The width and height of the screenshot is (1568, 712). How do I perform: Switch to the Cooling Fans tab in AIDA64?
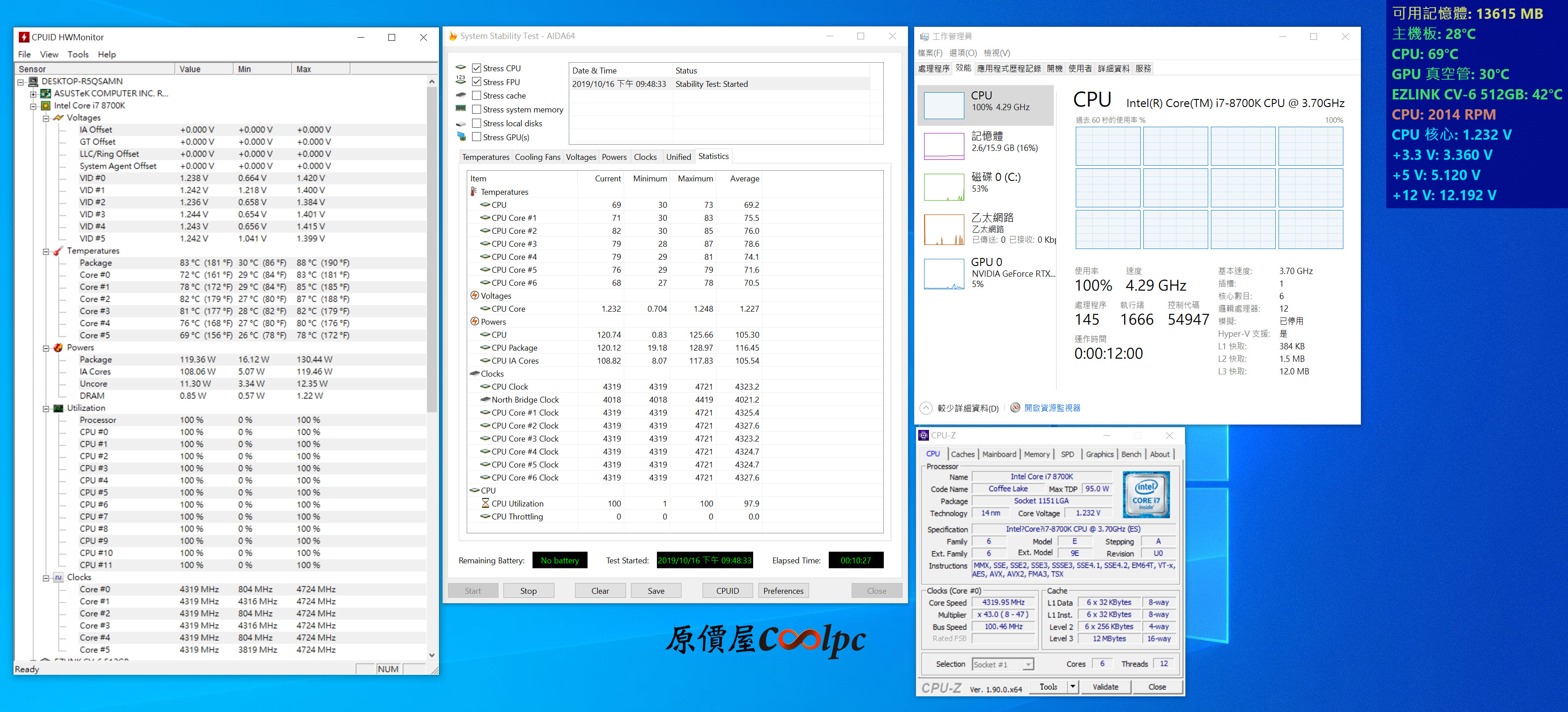point(537,157)
